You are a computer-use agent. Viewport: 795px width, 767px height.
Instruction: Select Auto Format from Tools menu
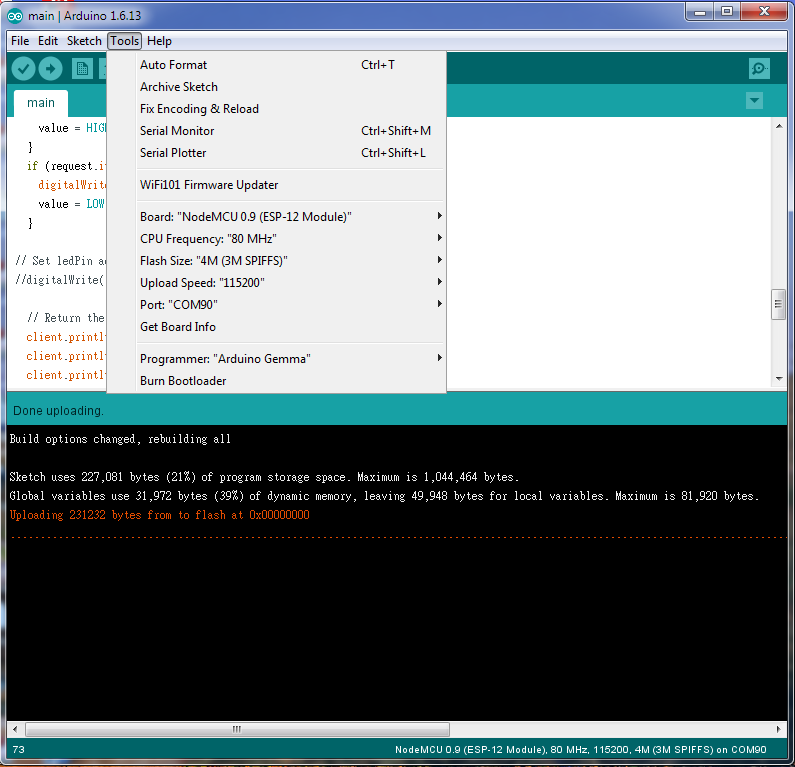point(174,65)
